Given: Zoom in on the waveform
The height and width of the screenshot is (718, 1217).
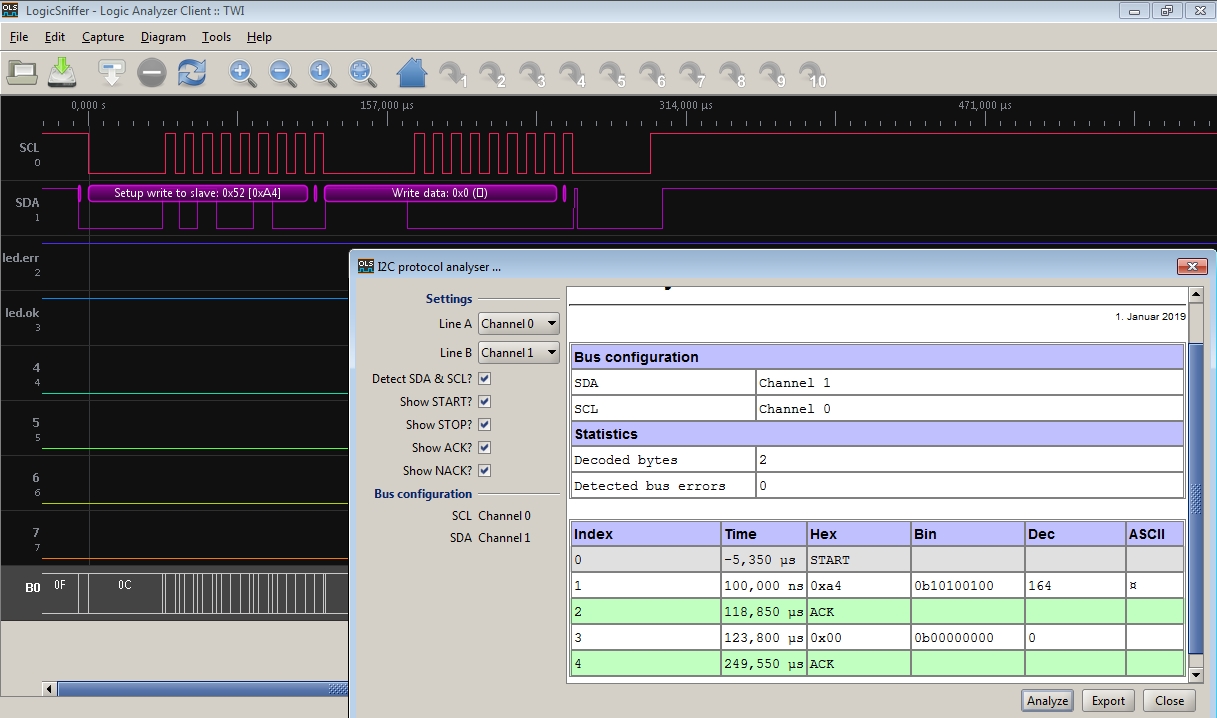Looking at the screenshot, I should pos(243,72).
